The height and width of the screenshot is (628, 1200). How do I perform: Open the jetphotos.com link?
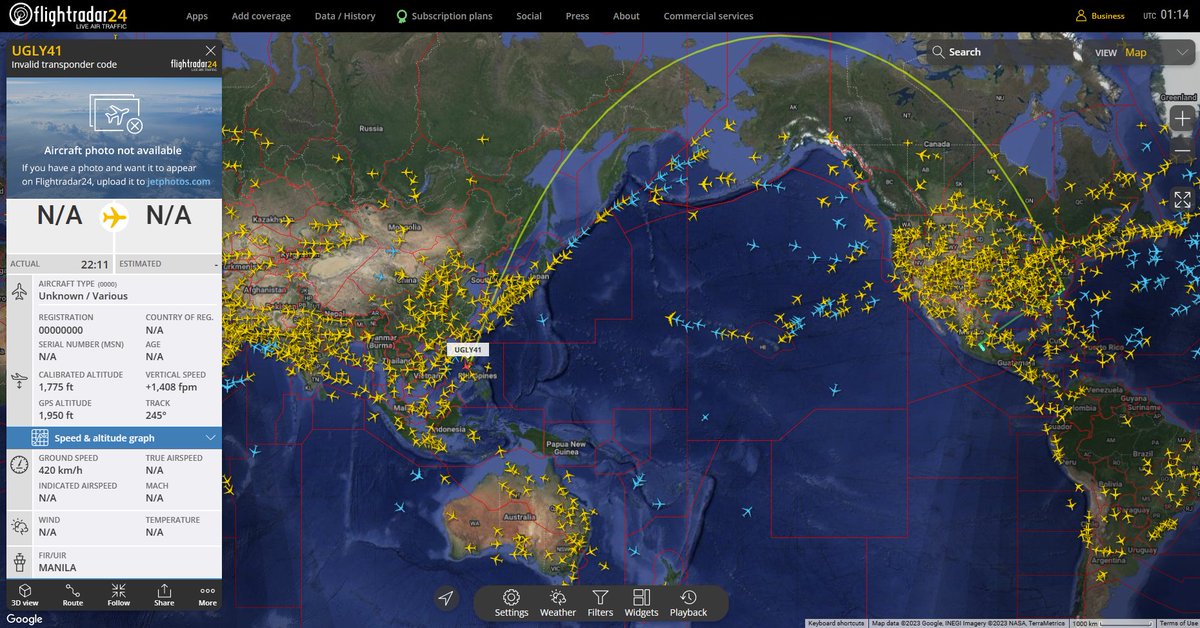(179, 182)
